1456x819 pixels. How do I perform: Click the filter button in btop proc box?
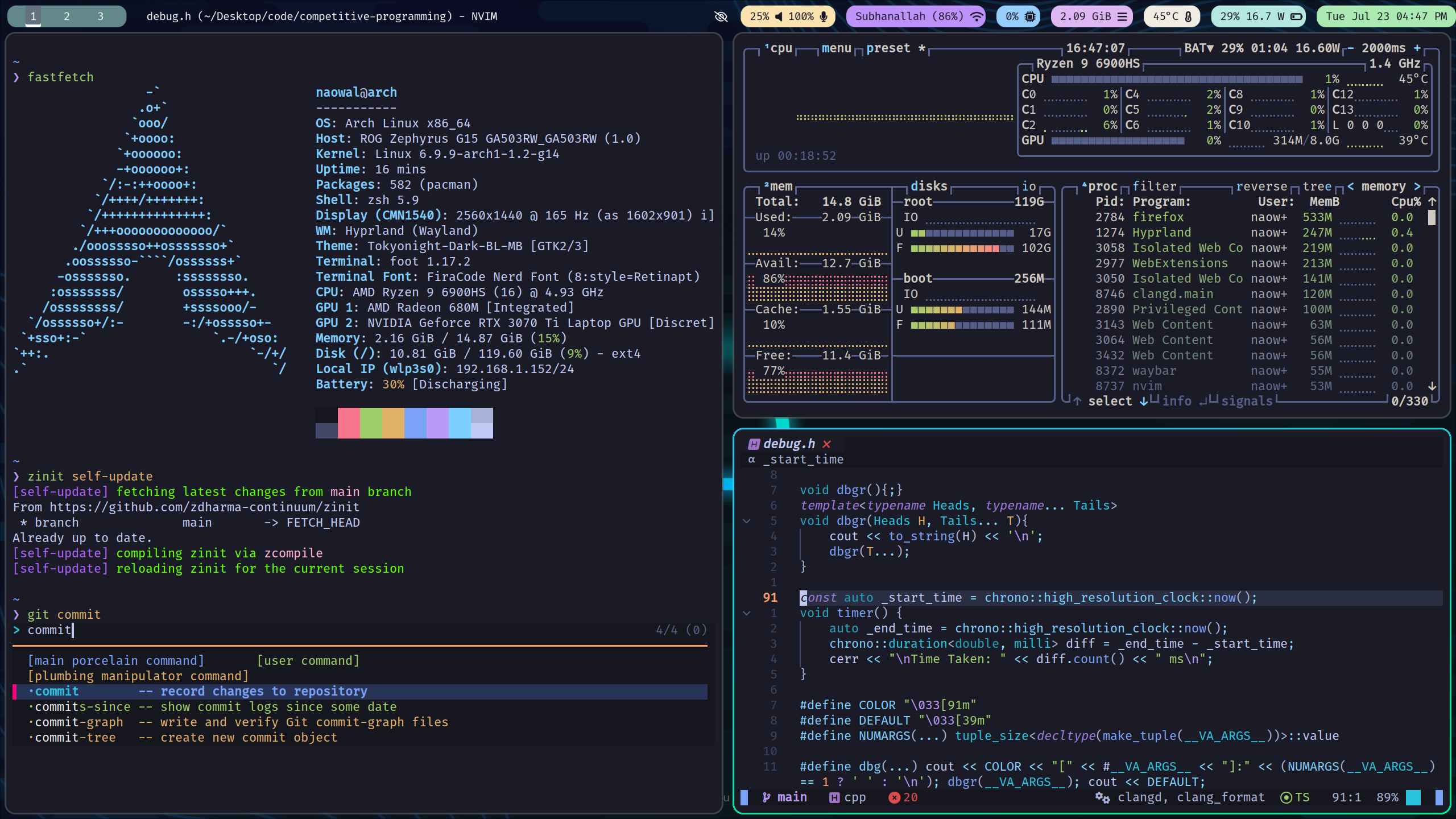pos(1155,187)
